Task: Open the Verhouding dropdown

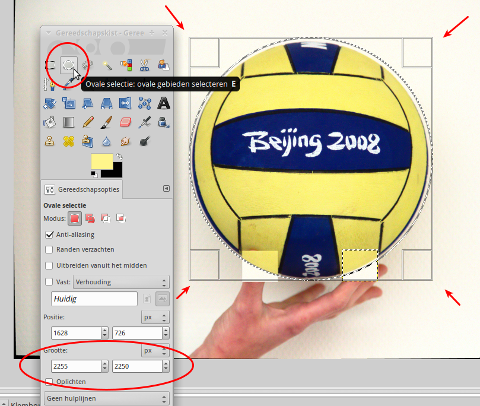Action: [x=121, y=282]
